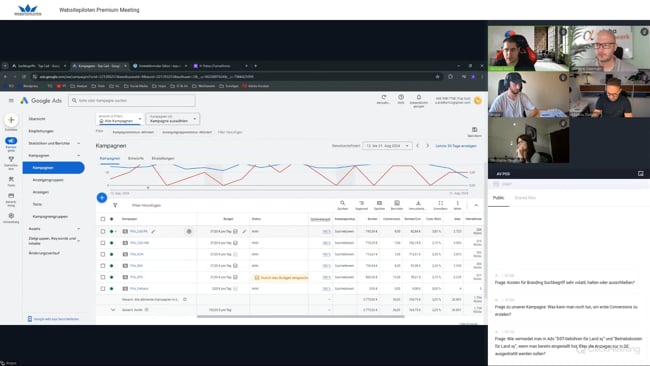
Task: Click the pencil icon next to first campaign name
Action: coord(153,231)
